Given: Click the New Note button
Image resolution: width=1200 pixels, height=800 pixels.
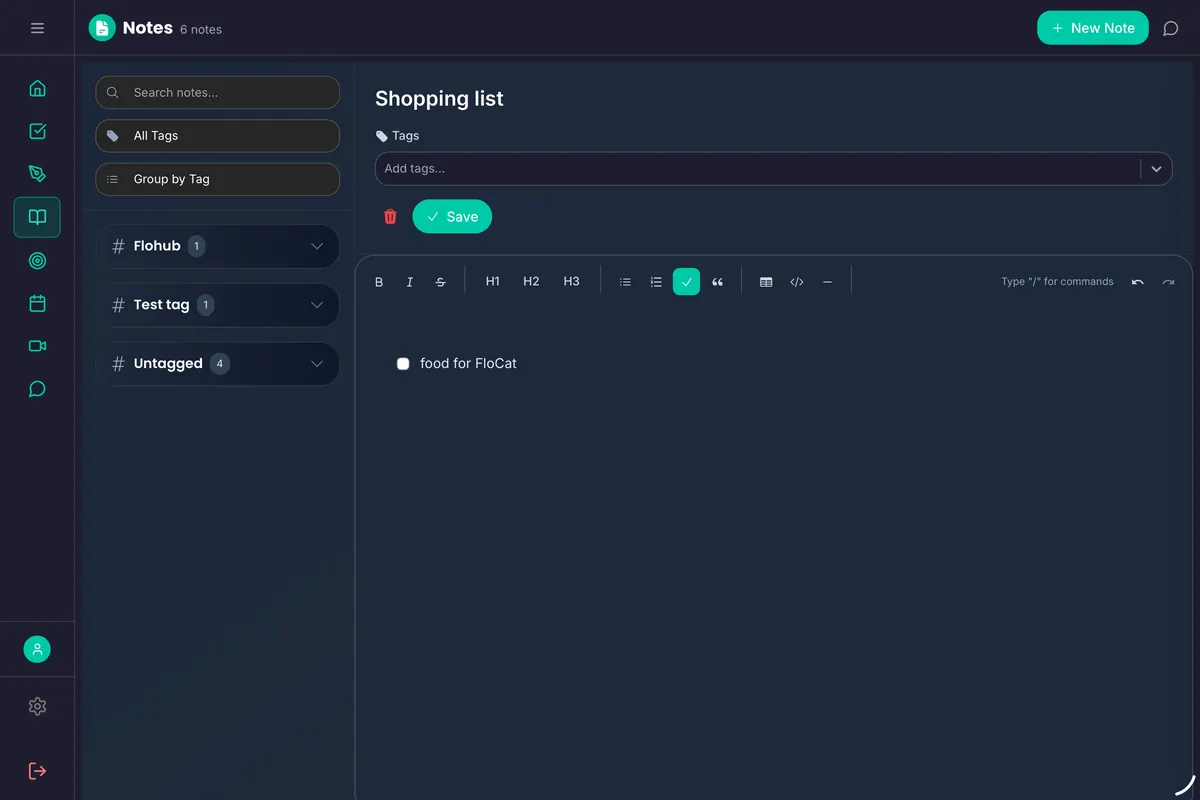Looking at the screenshot, I should pyautogui.click(x=1093, y=28).
